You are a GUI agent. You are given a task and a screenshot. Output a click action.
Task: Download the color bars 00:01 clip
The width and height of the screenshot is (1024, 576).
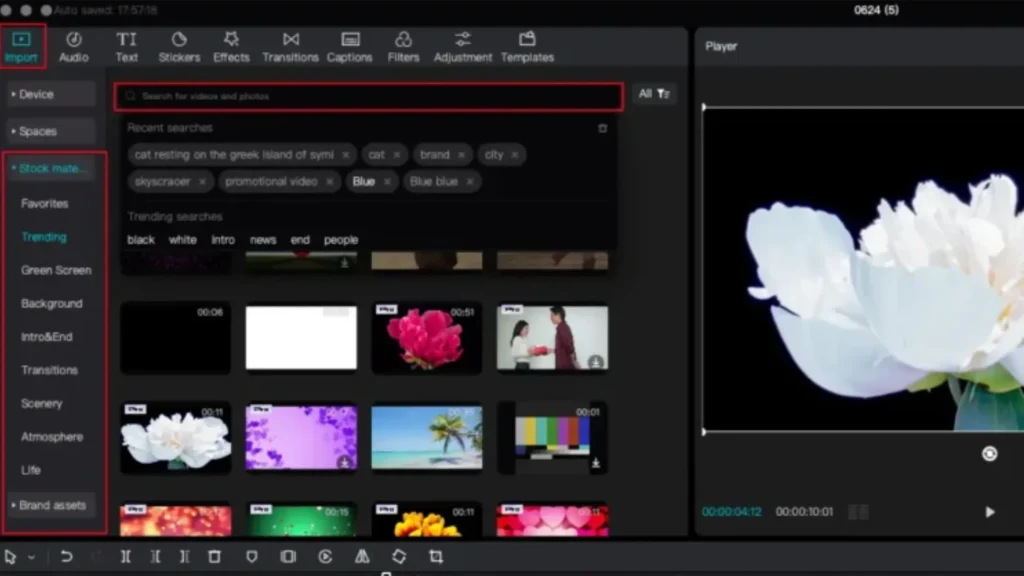pyautogui.click(x=596, y=463)
